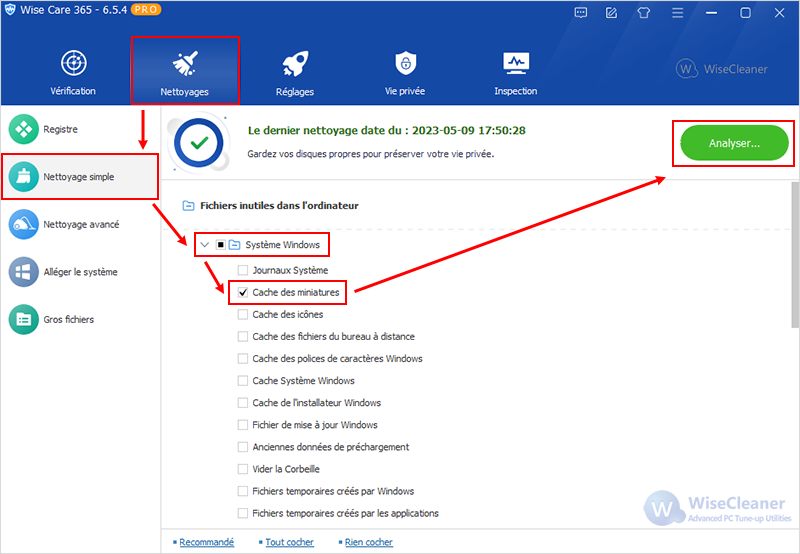Check Cache des polices de caractères Windows

pyautogui.click(x=243, y=359)
